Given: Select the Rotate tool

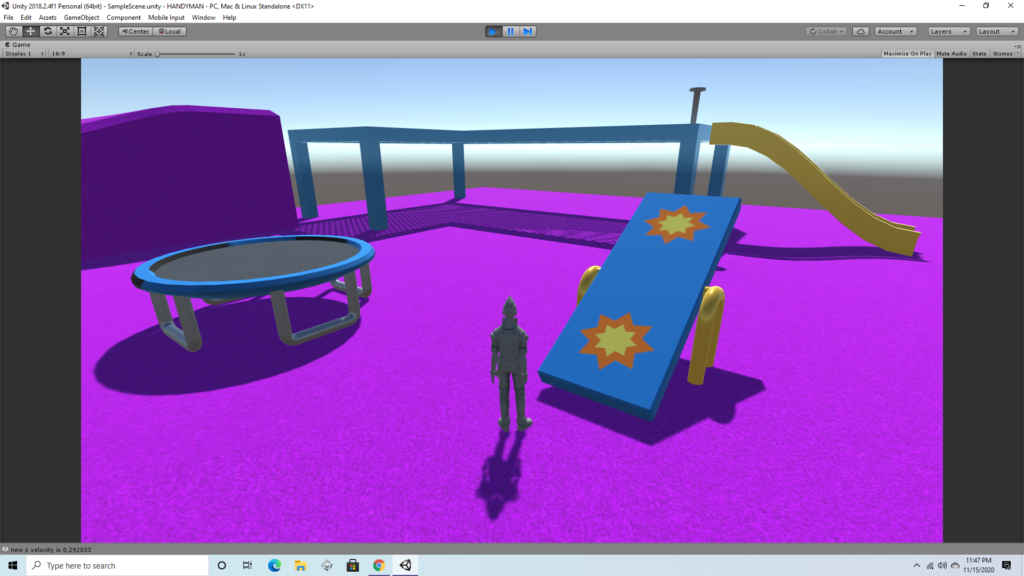Looking at the screenshot, I should coord(47,31).
